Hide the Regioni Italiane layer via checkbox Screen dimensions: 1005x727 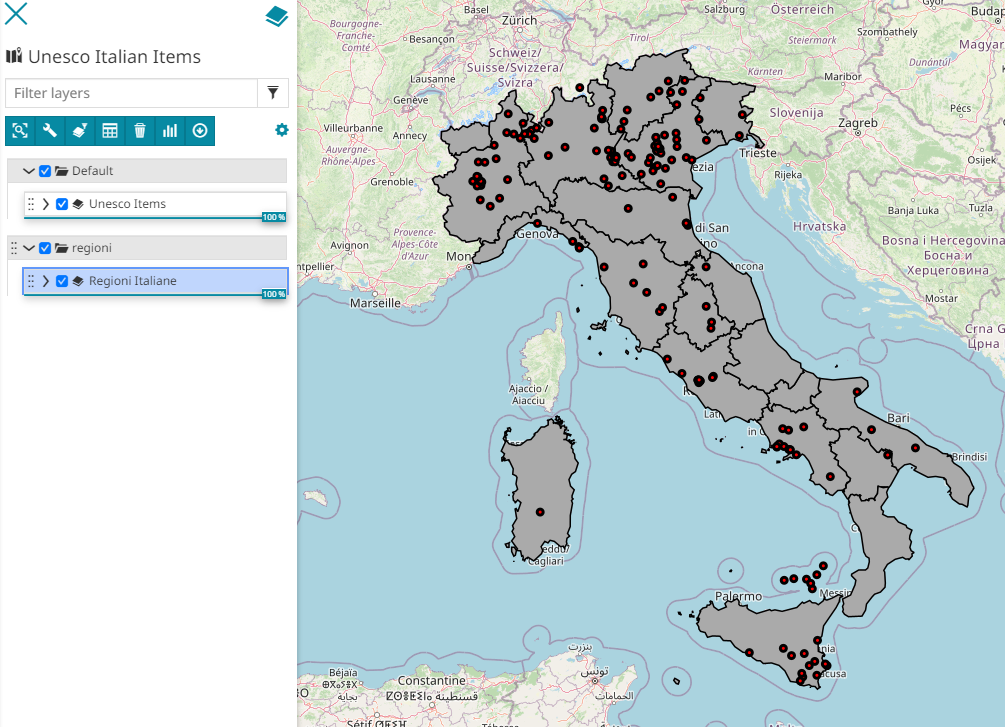(x=62, y=281)
